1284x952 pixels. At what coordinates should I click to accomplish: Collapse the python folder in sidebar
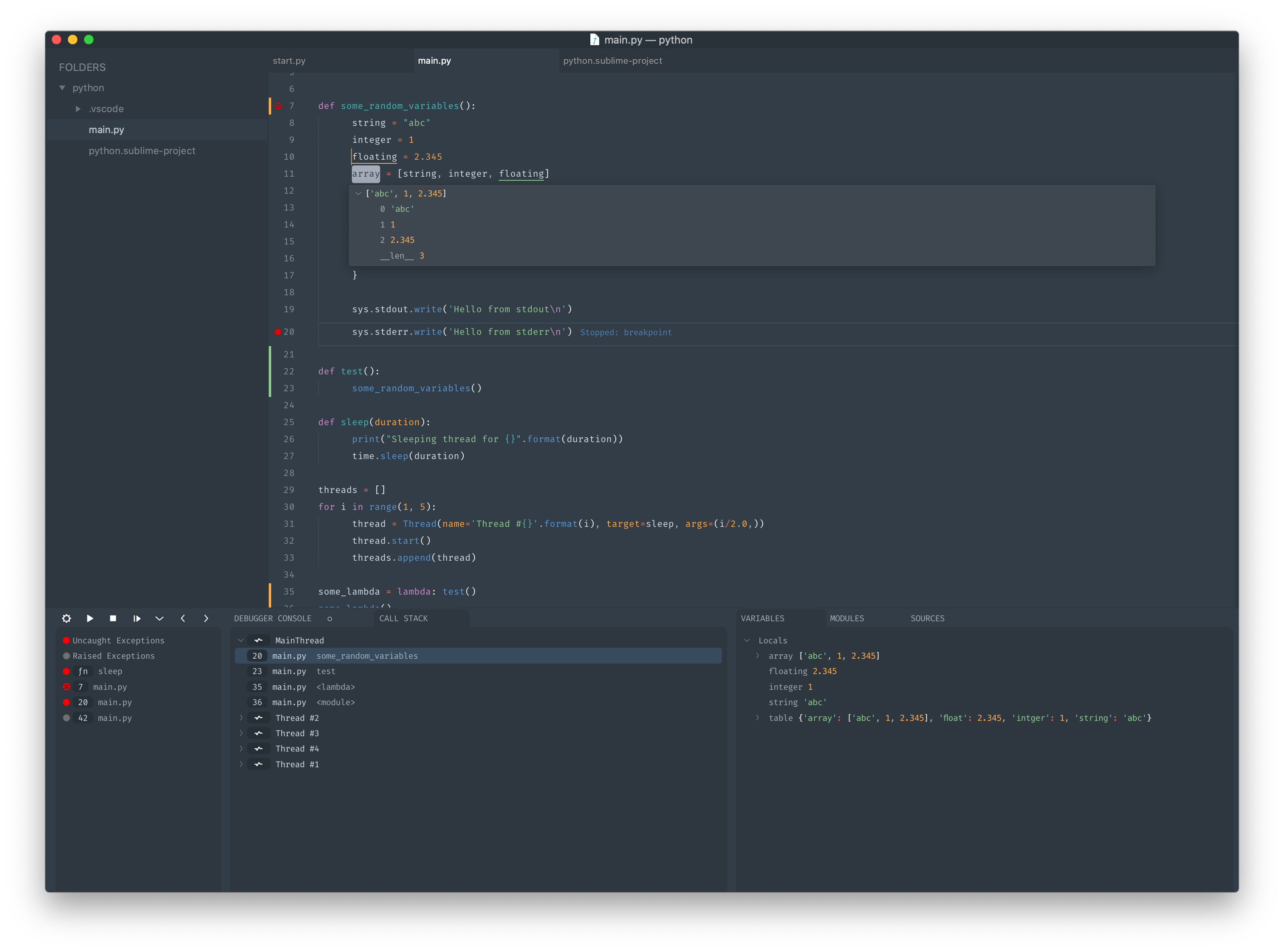click(62, 88)
